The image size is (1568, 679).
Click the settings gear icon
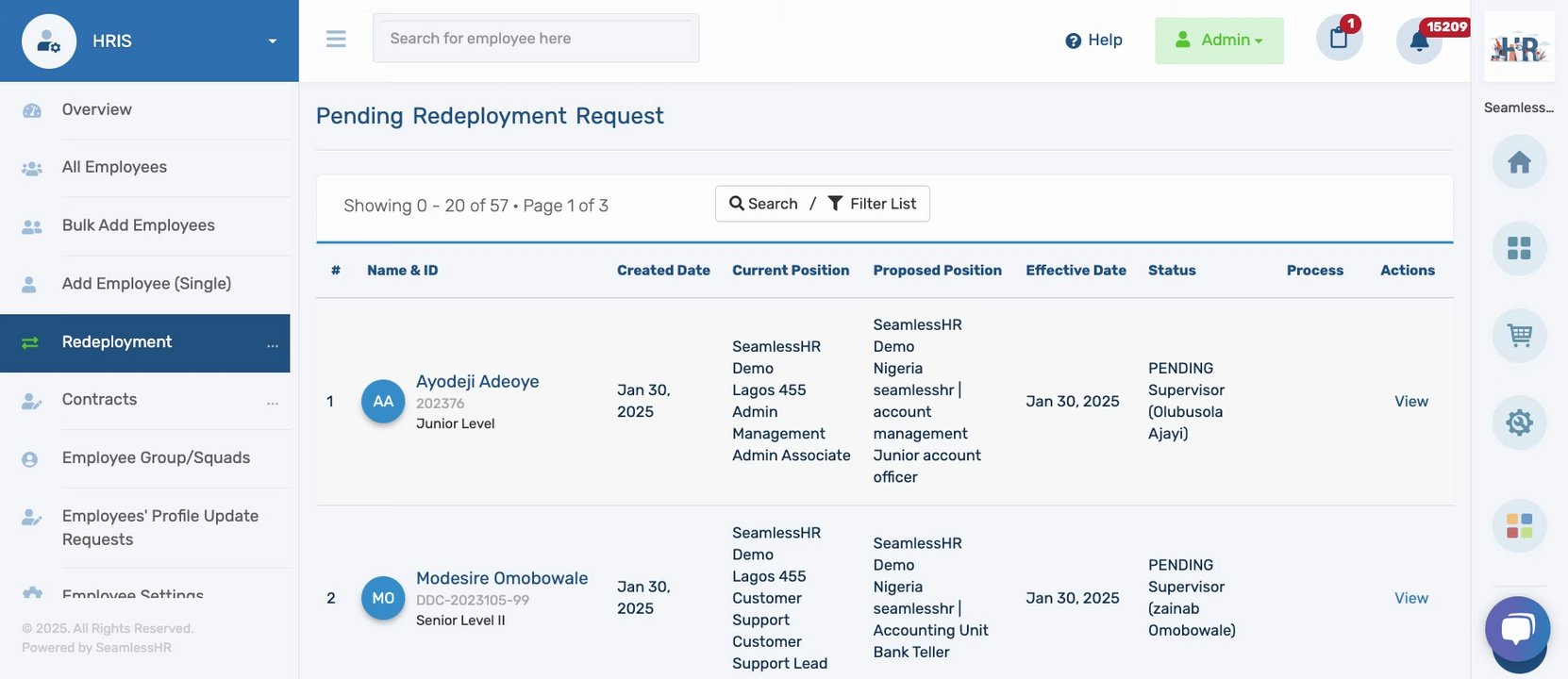pos(1519,422)
